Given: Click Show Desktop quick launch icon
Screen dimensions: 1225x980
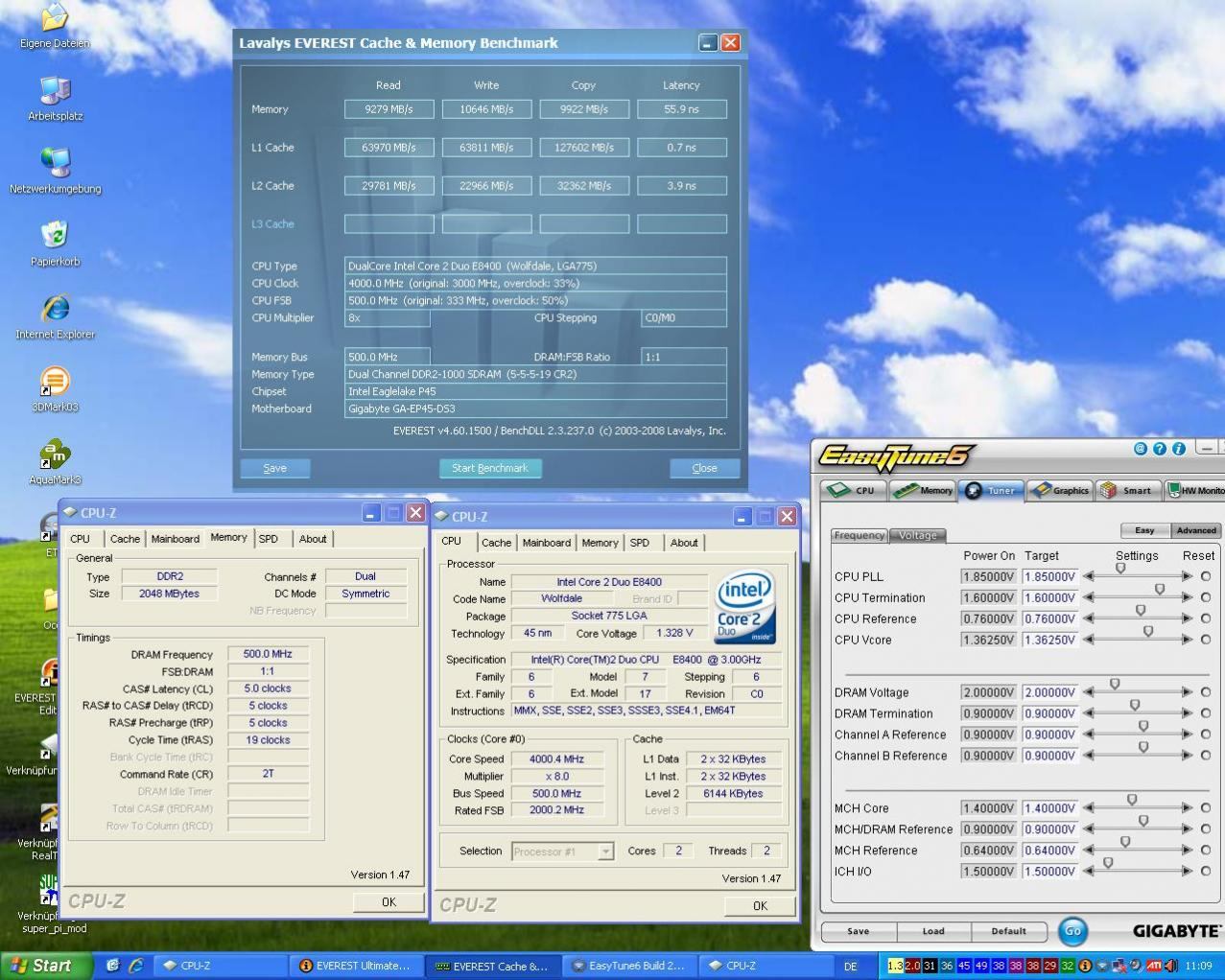Looking at the screenshot, I should (112, 966).
